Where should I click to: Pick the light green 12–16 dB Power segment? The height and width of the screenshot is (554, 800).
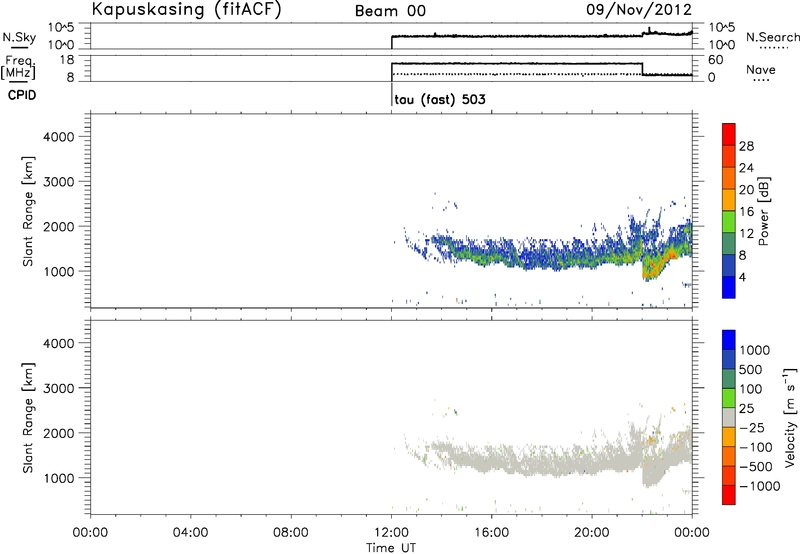tap(729, 222)
